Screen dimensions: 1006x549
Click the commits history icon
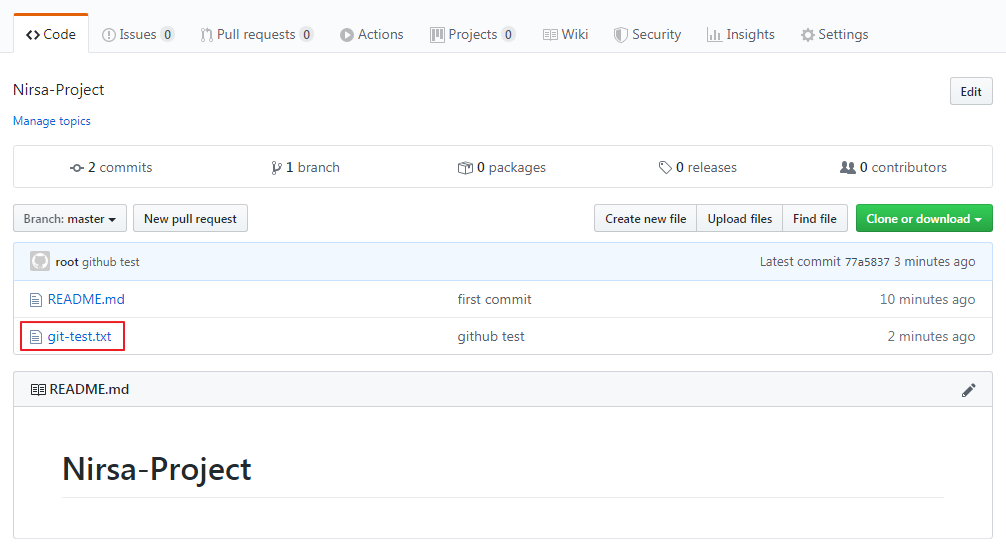(x=76, y=168)
